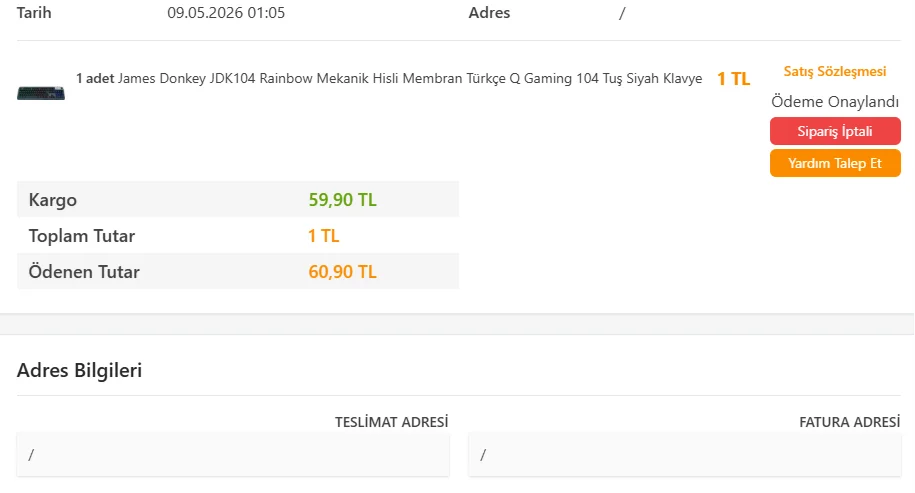This screenshot has width=915, height=493.
Task: Click the Teslimat Adresi address box
Action: click(x=233, y=454)
